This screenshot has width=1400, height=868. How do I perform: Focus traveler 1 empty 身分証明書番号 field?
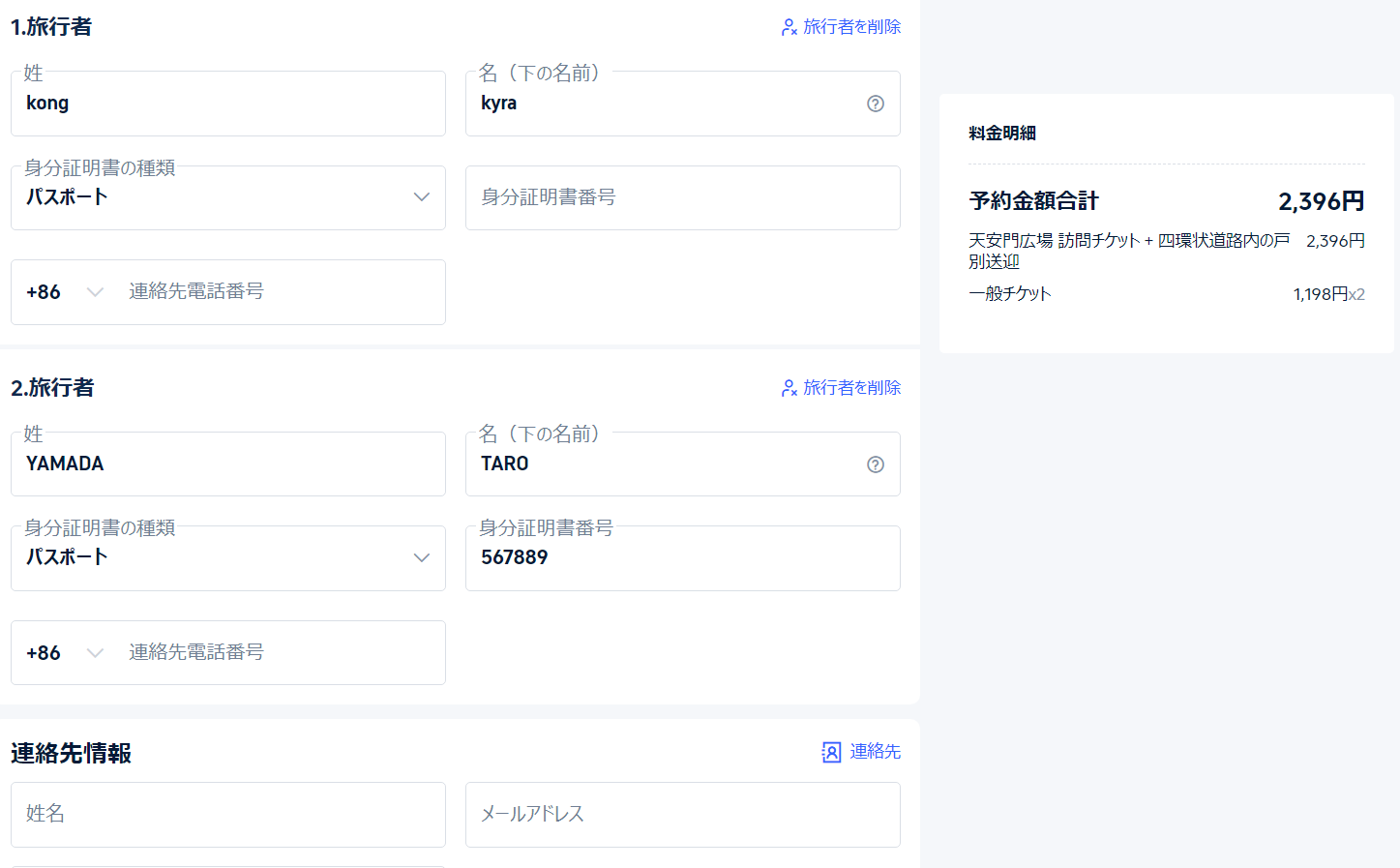[x=683, y=197]
